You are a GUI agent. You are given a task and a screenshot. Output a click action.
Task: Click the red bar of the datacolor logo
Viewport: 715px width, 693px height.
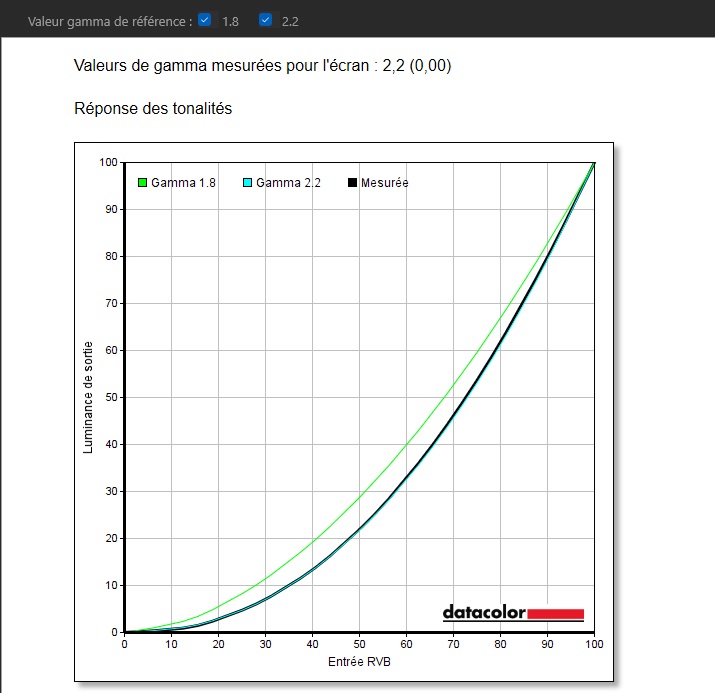555,613
